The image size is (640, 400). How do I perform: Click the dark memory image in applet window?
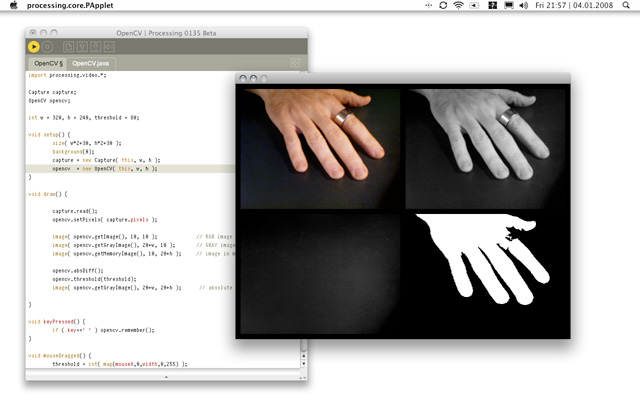(320, 273)
